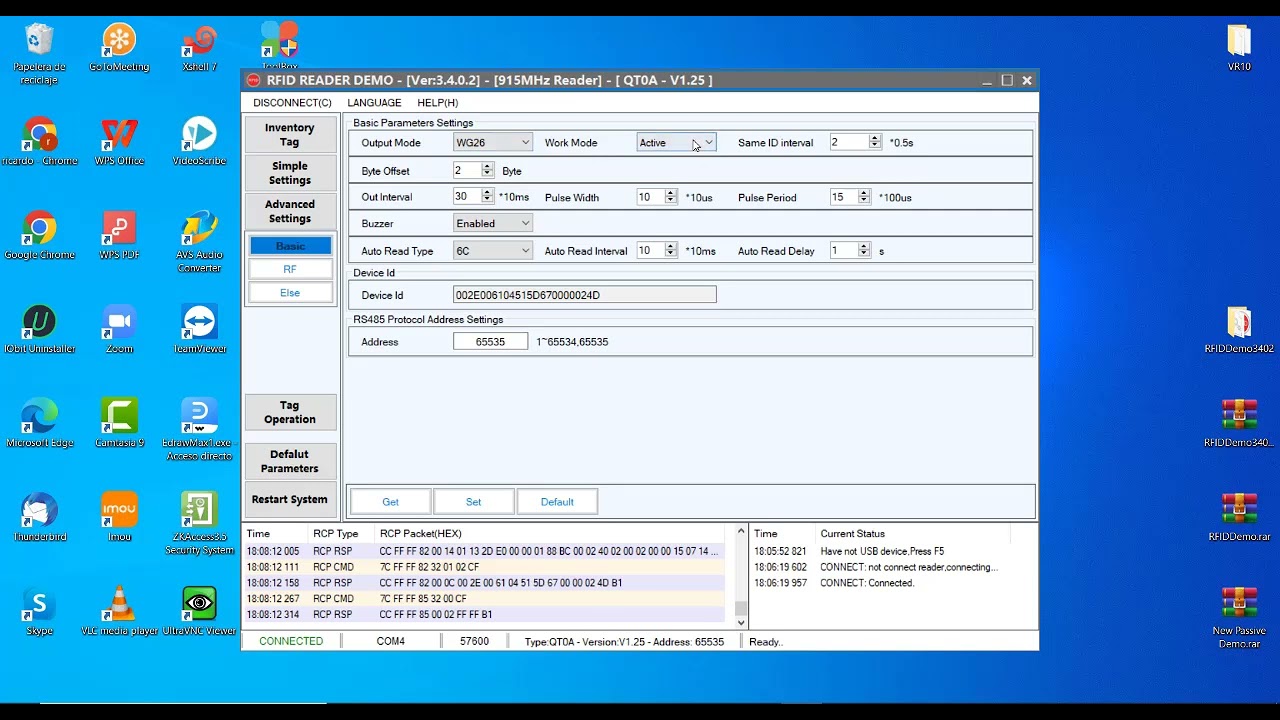Open the TeamViewer desktop icon
This screenshot has width=1280, height=720.
199,329
